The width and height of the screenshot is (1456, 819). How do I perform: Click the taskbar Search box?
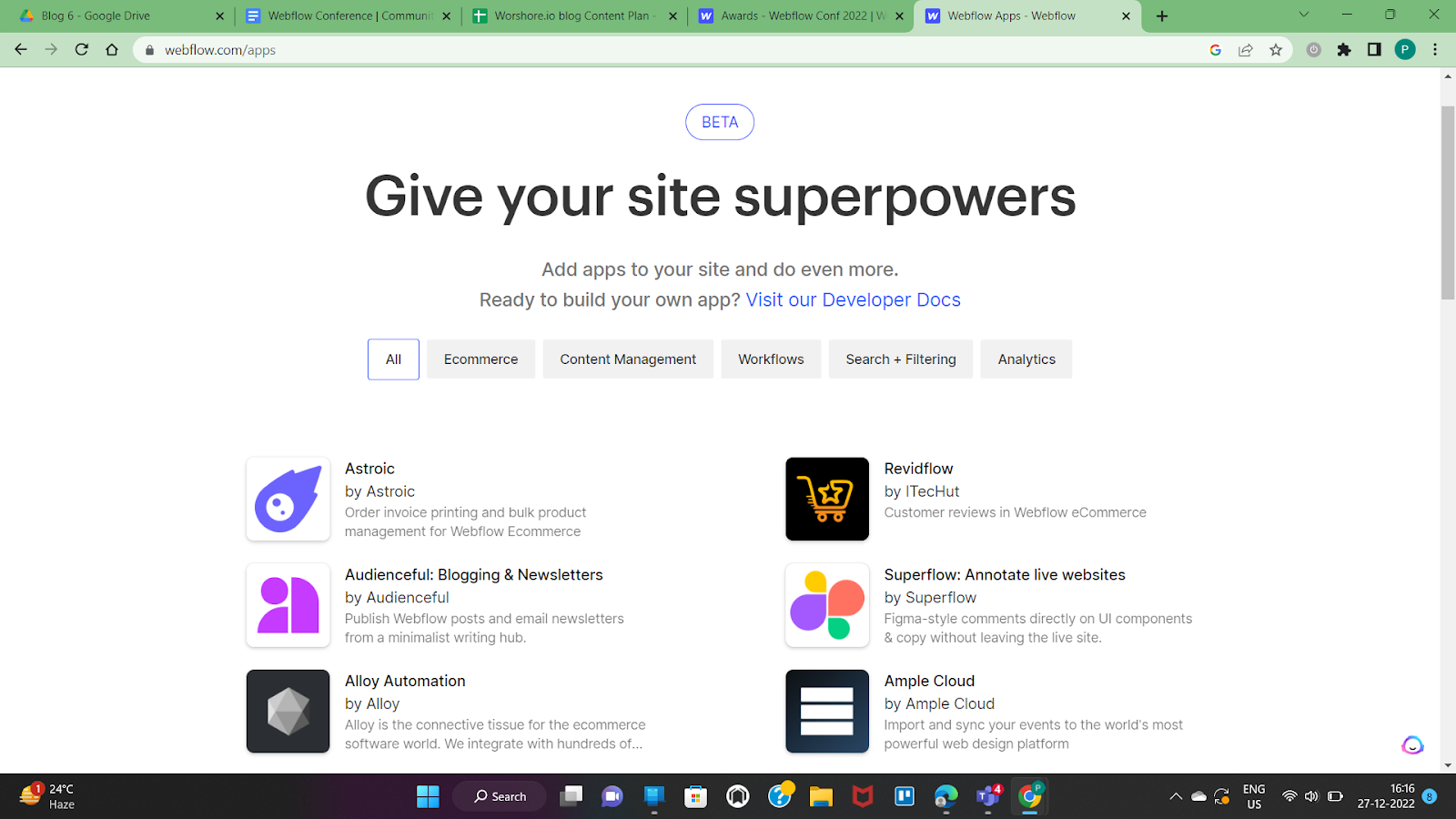500,796
